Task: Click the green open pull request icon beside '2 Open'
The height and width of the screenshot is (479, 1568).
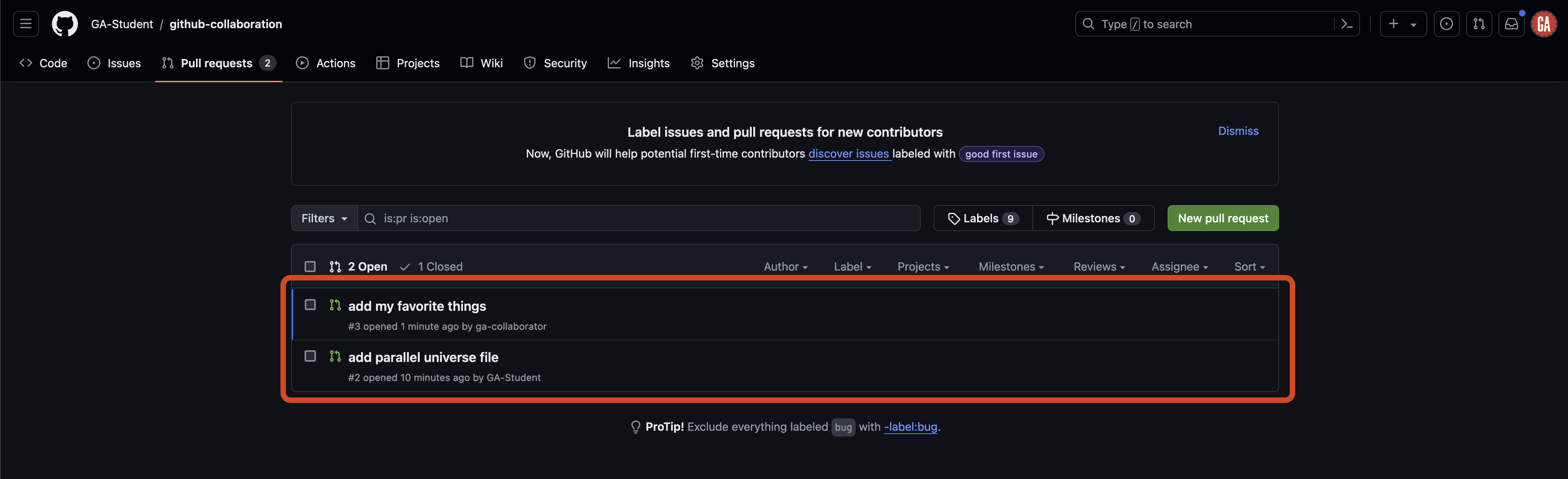Action: click(x=335, y=267)
